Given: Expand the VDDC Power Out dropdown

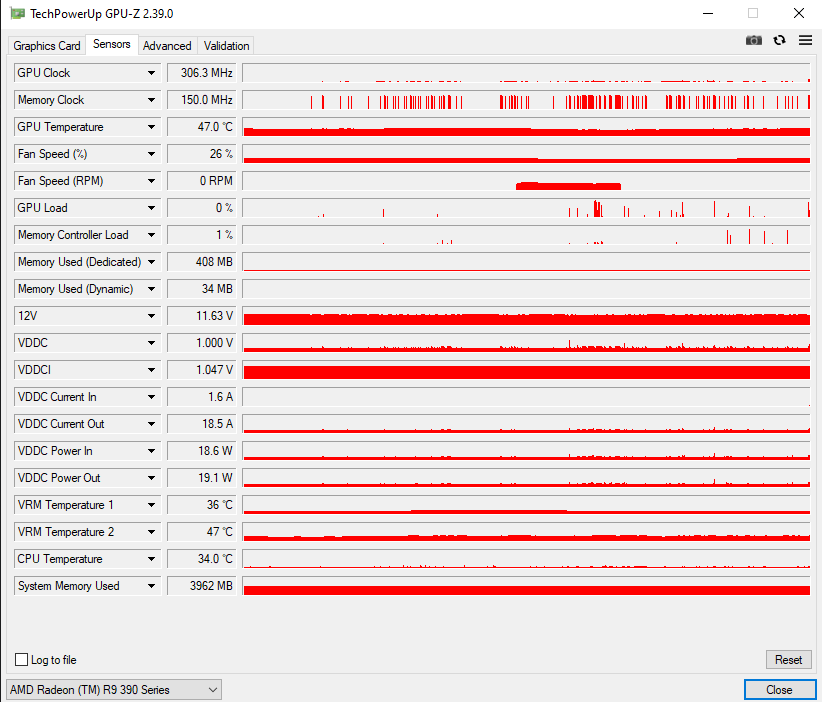Looking at the screenshot, I should (x=151, y=478).
